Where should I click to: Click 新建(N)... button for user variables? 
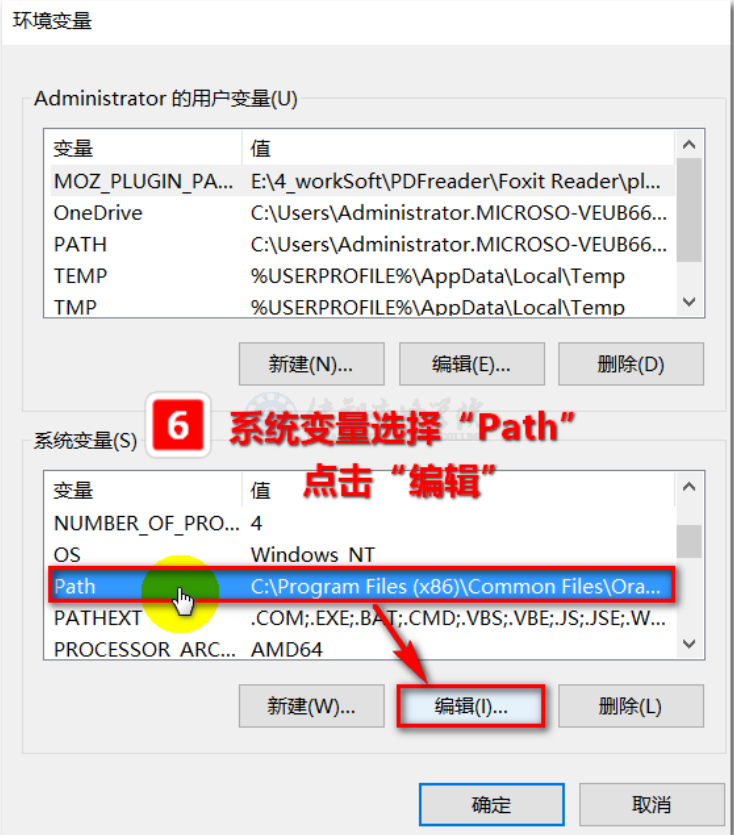[312, 364]
